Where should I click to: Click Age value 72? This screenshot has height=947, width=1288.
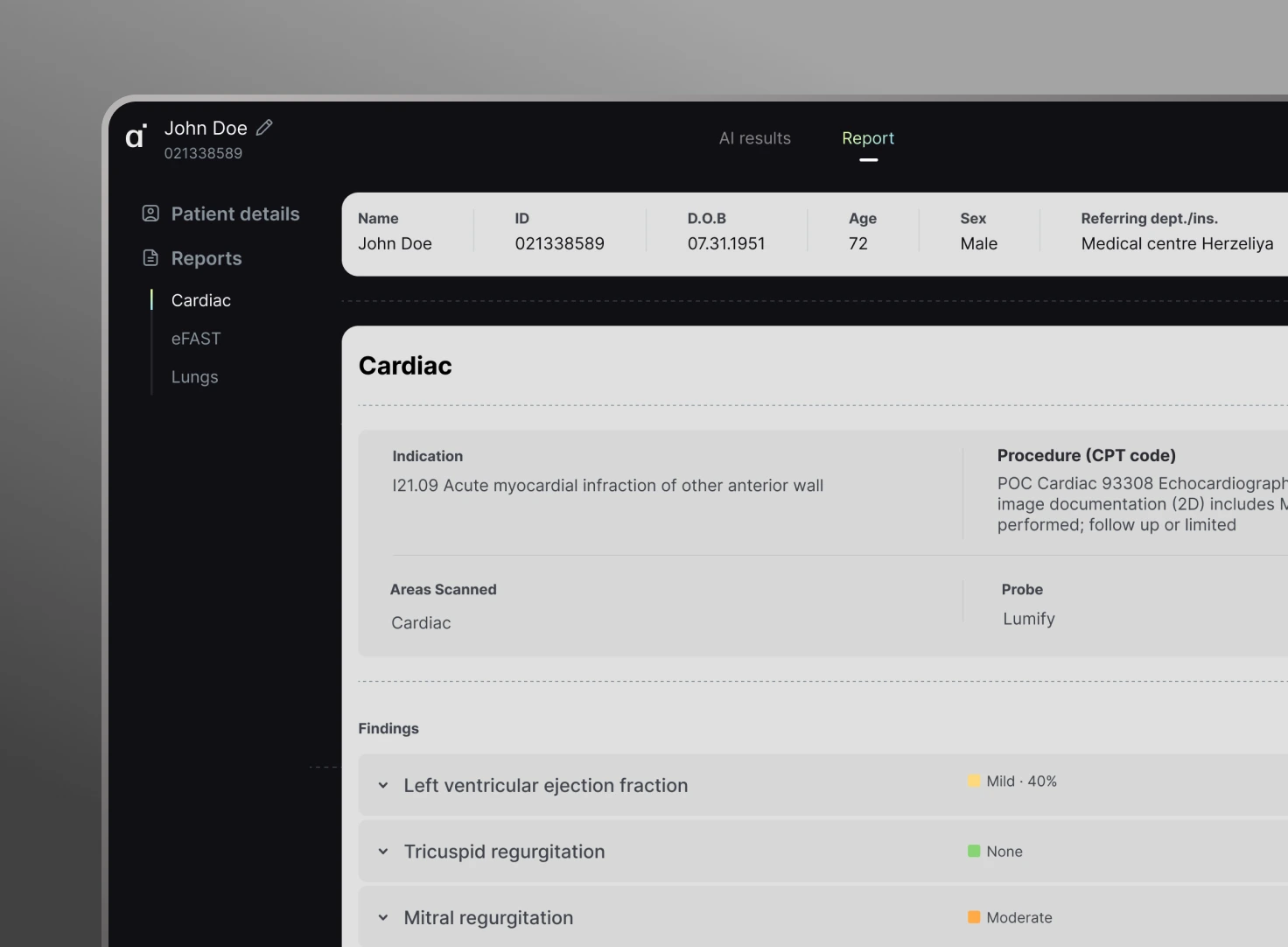858,243
